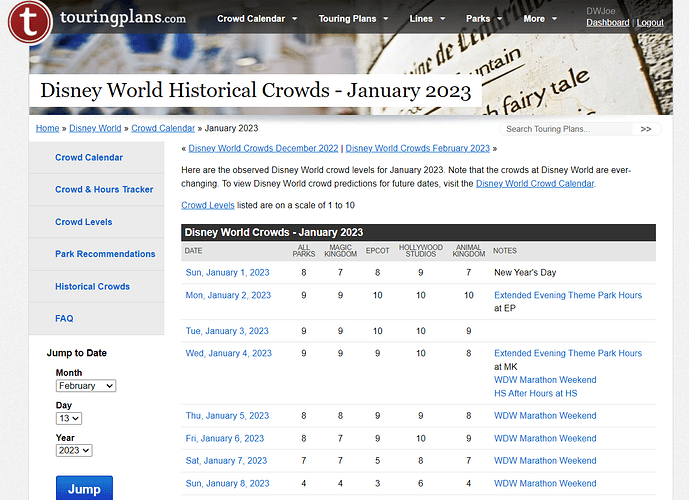Click the >> search submit button
Screen dimensions: 689x500
[x=645, y=129]
